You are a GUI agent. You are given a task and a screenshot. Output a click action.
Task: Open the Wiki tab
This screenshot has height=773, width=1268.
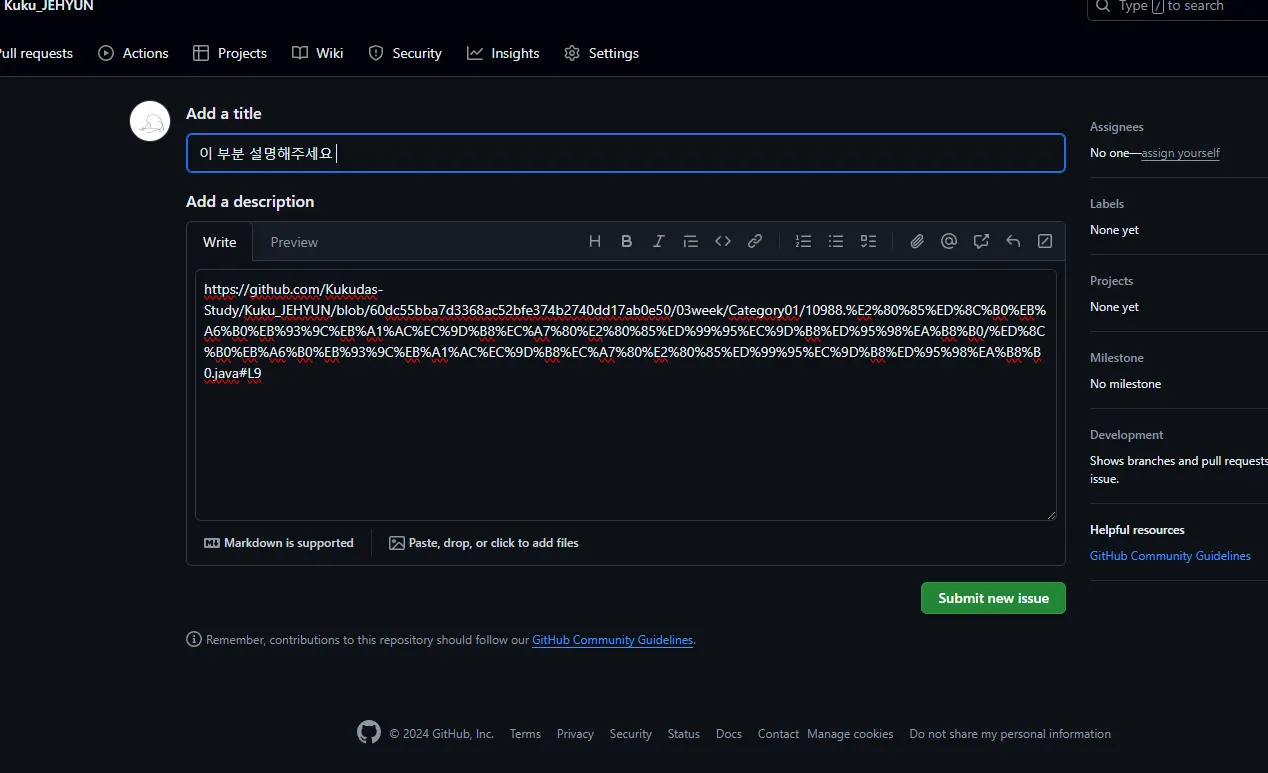pos(318,53)
